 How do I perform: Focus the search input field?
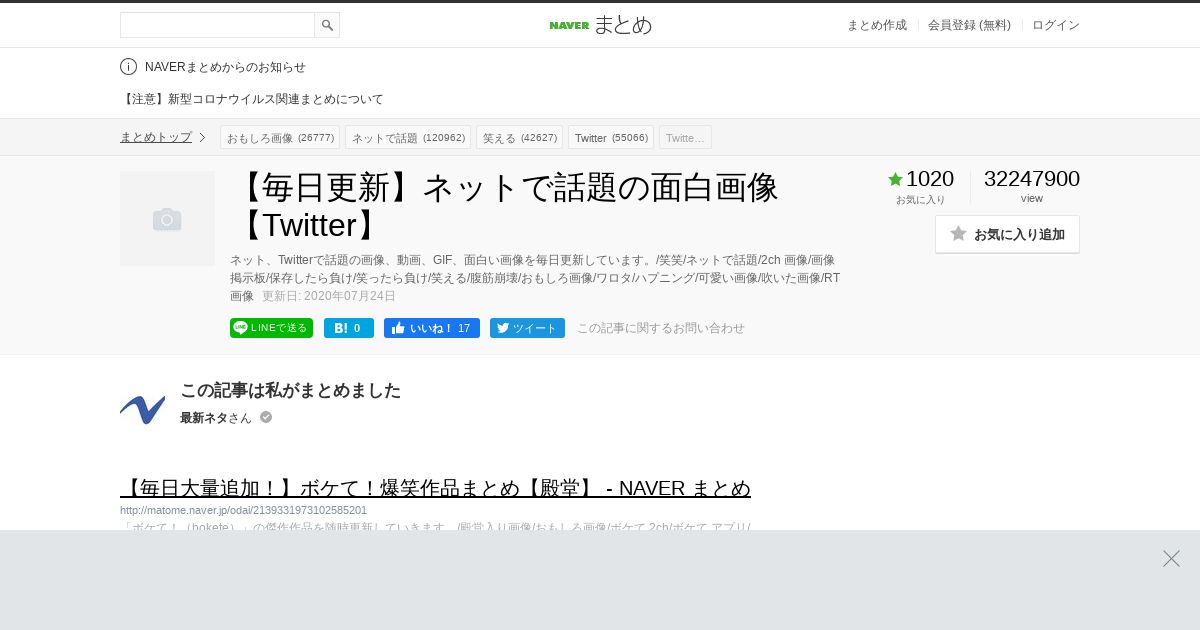[217, 25]
